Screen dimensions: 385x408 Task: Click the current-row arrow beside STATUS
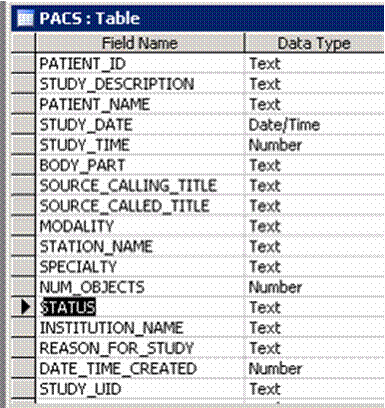tap(23, 307)
